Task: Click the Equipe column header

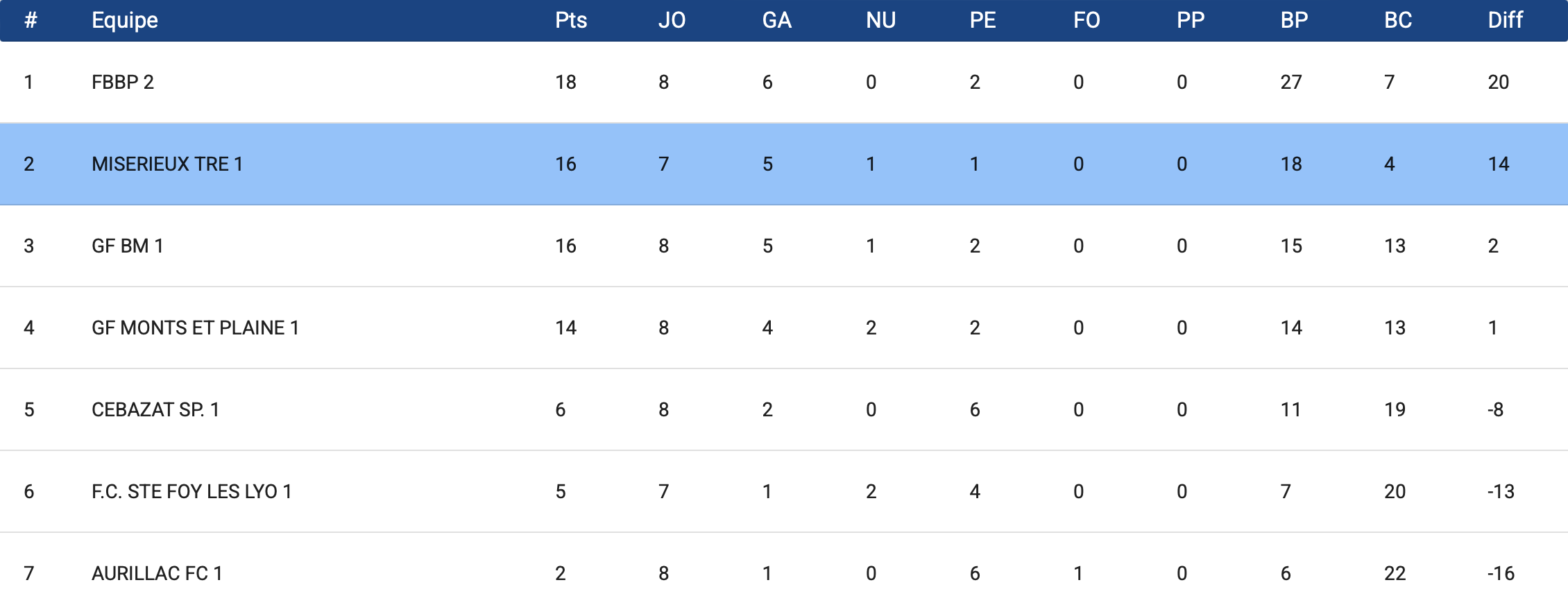Action: [125, 20]
